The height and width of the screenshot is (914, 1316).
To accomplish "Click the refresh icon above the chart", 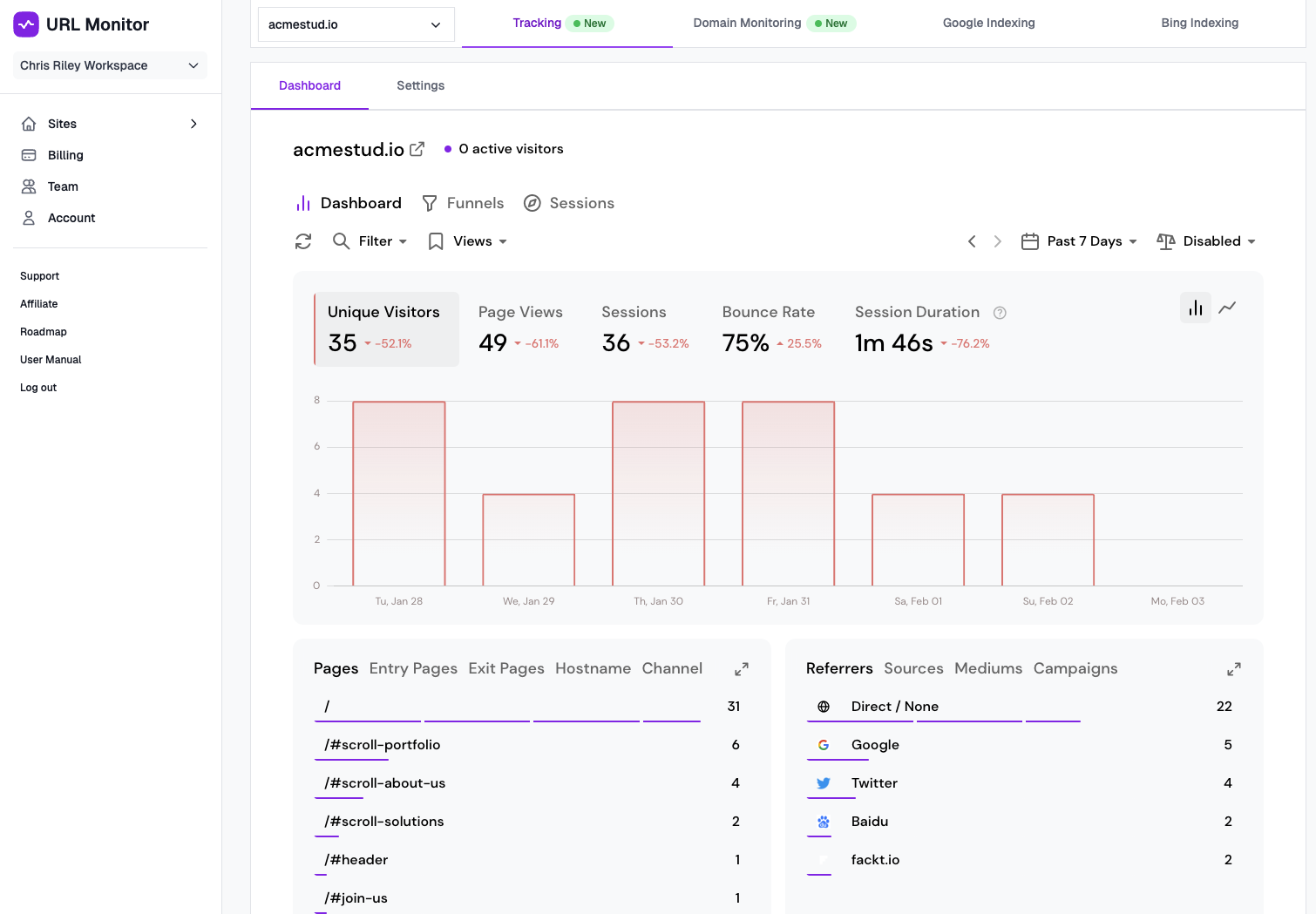I will (302, 240).
